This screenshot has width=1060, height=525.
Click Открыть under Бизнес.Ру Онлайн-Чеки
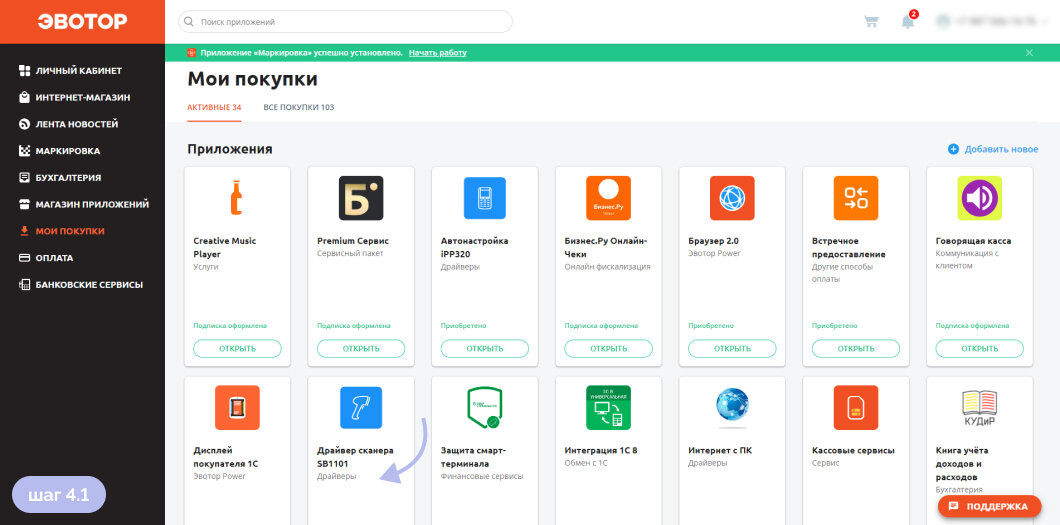608,349
